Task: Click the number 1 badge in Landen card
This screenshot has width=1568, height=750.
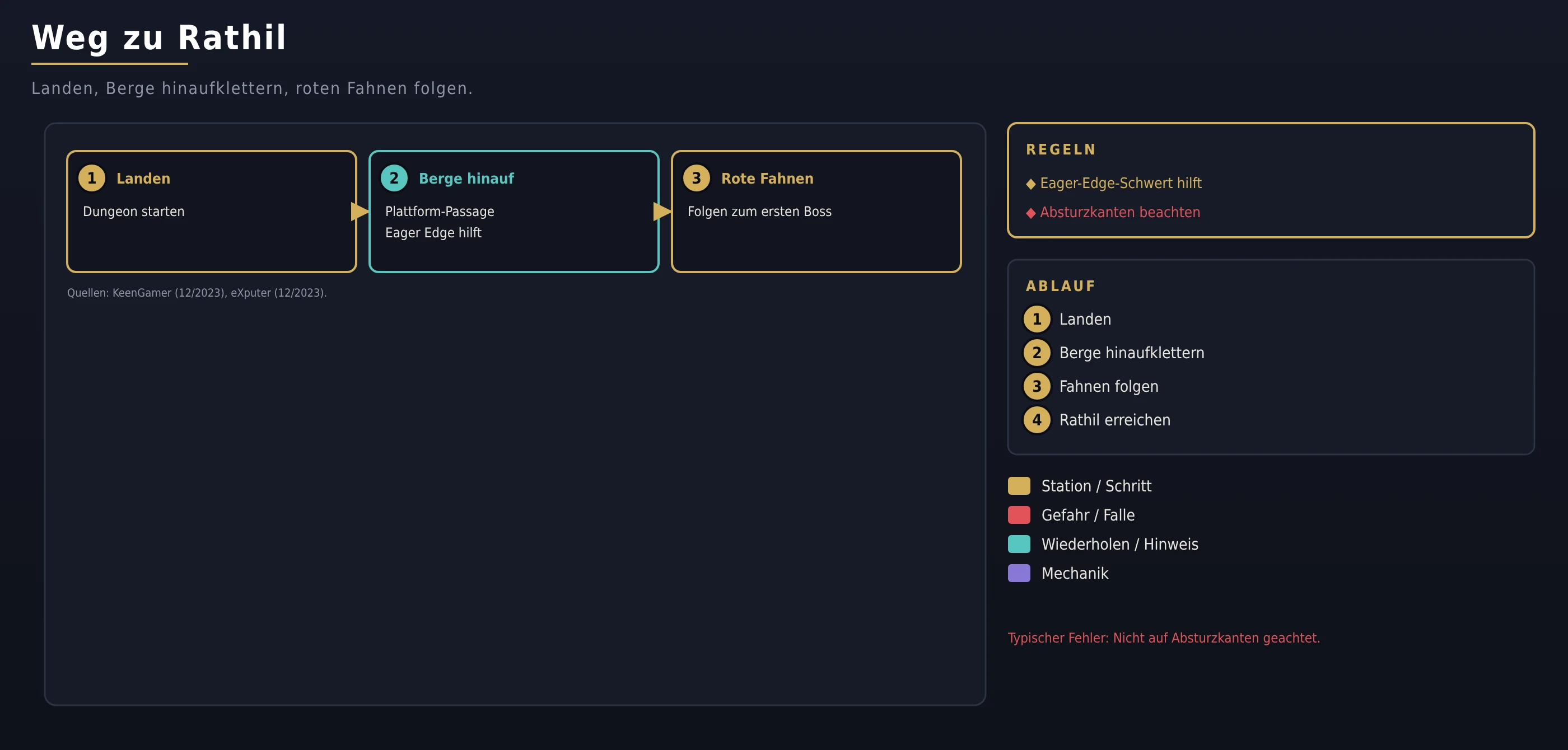Action: coord(92,178)
